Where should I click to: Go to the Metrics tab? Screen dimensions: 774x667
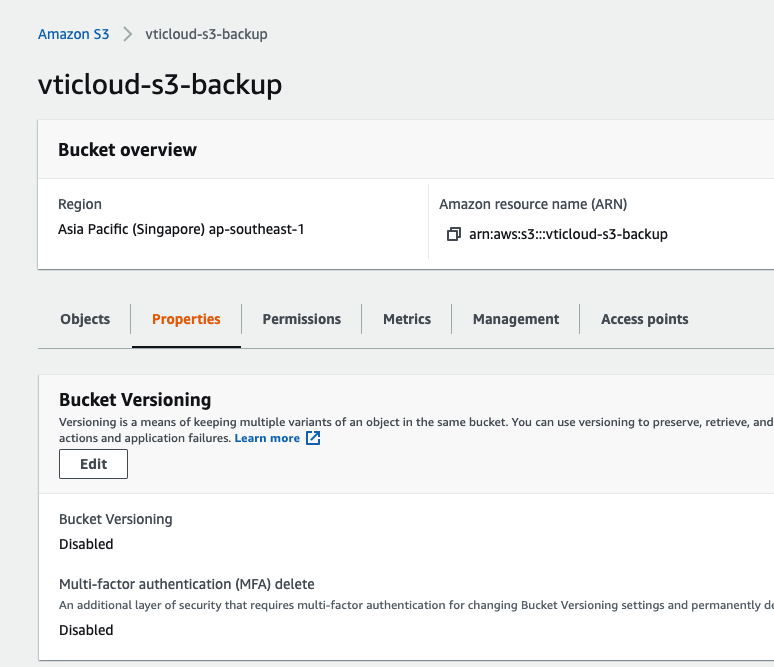coord(407,319)
